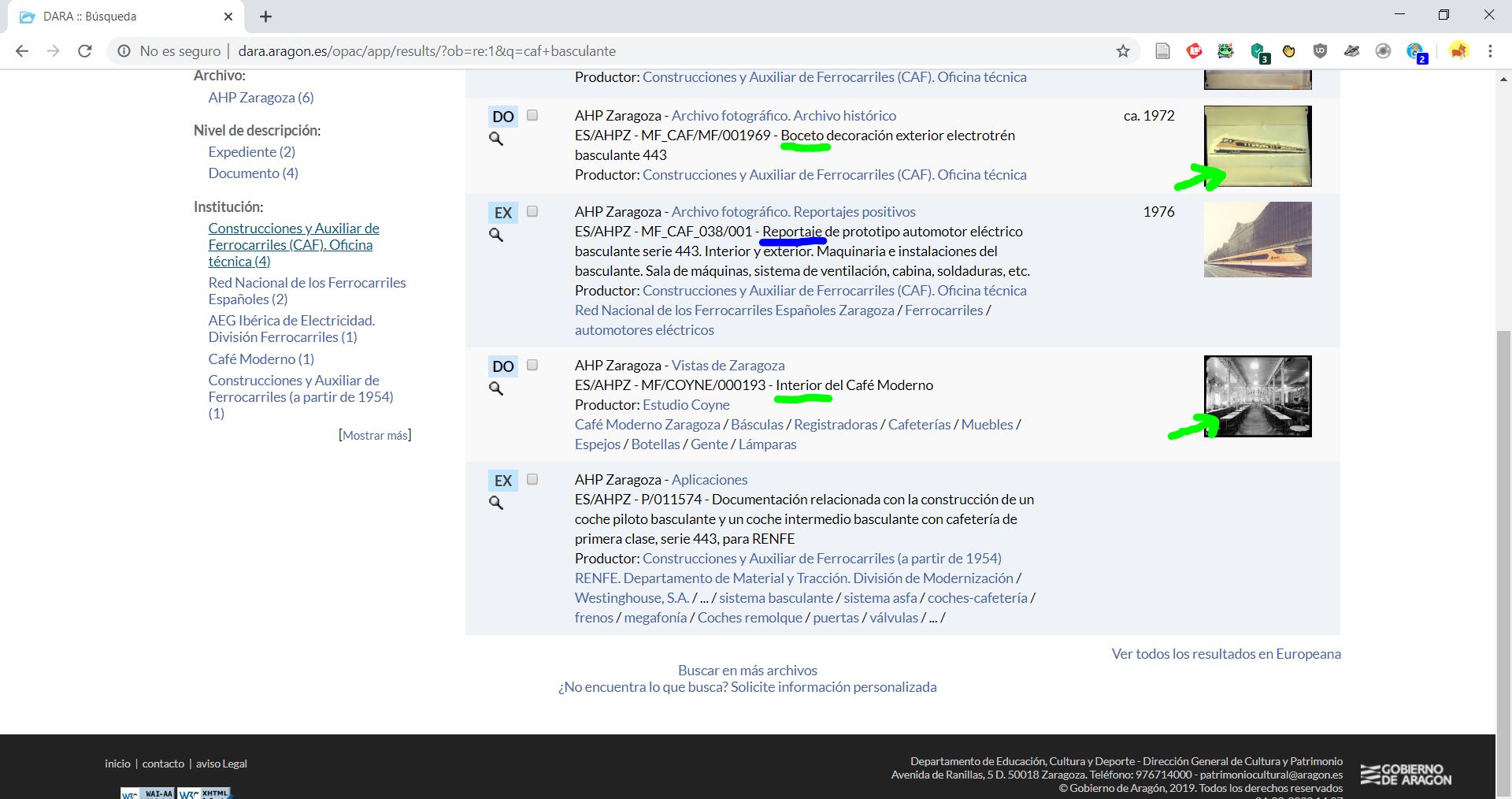The width and height of the screenshot is (1512, 799).
Task: Click the magnifier icon for the P/011574 record
Action: (x=496, y=503)
